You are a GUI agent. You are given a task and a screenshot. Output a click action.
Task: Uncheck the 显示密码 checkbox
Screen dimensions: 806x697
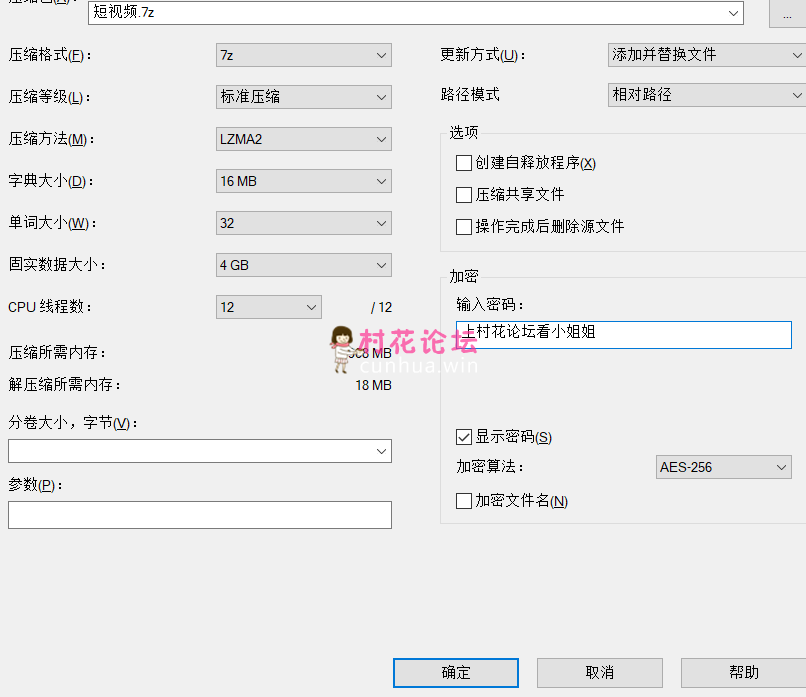(x=464, y=437)
